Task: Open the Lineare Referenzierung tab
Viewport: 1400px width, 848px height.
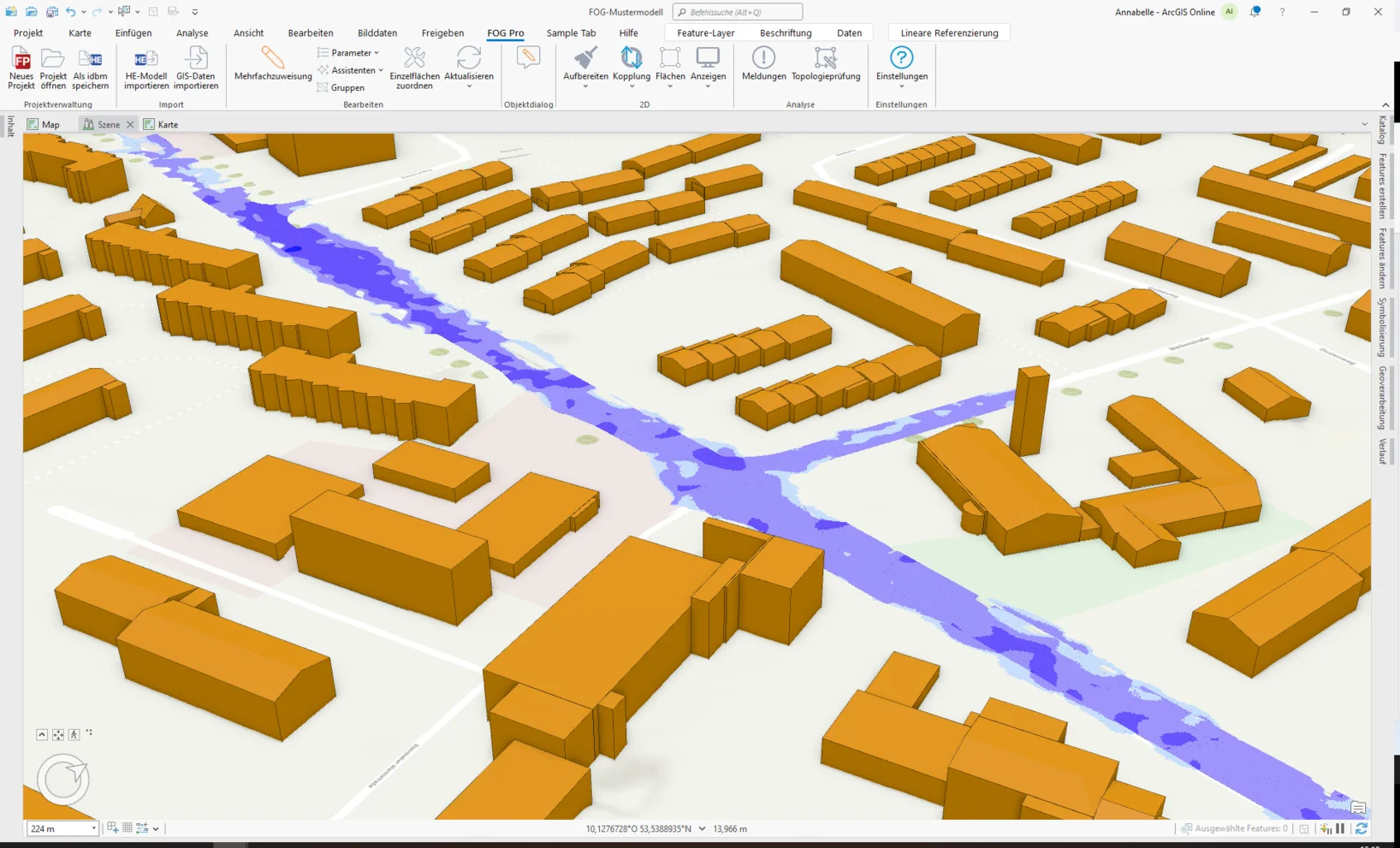Action: click(949, 33)
